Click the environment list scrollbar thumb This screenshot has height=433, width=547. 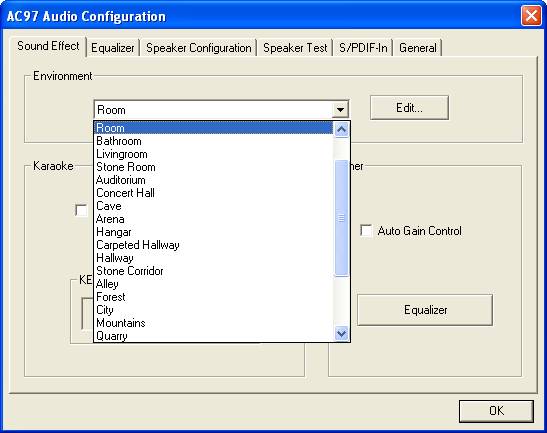click(341, 218)
